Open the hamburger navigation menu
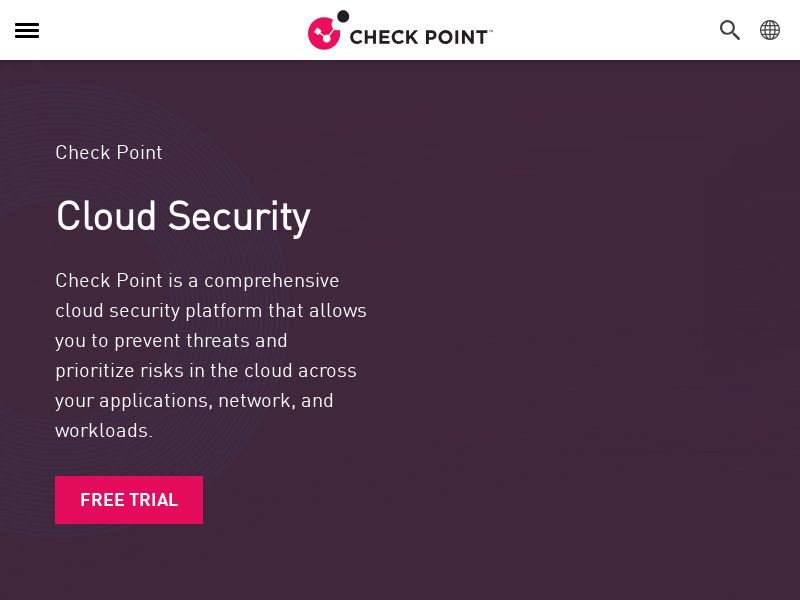Image resolution: width=800 pixels, height=600 pixels. click(27, 30)
